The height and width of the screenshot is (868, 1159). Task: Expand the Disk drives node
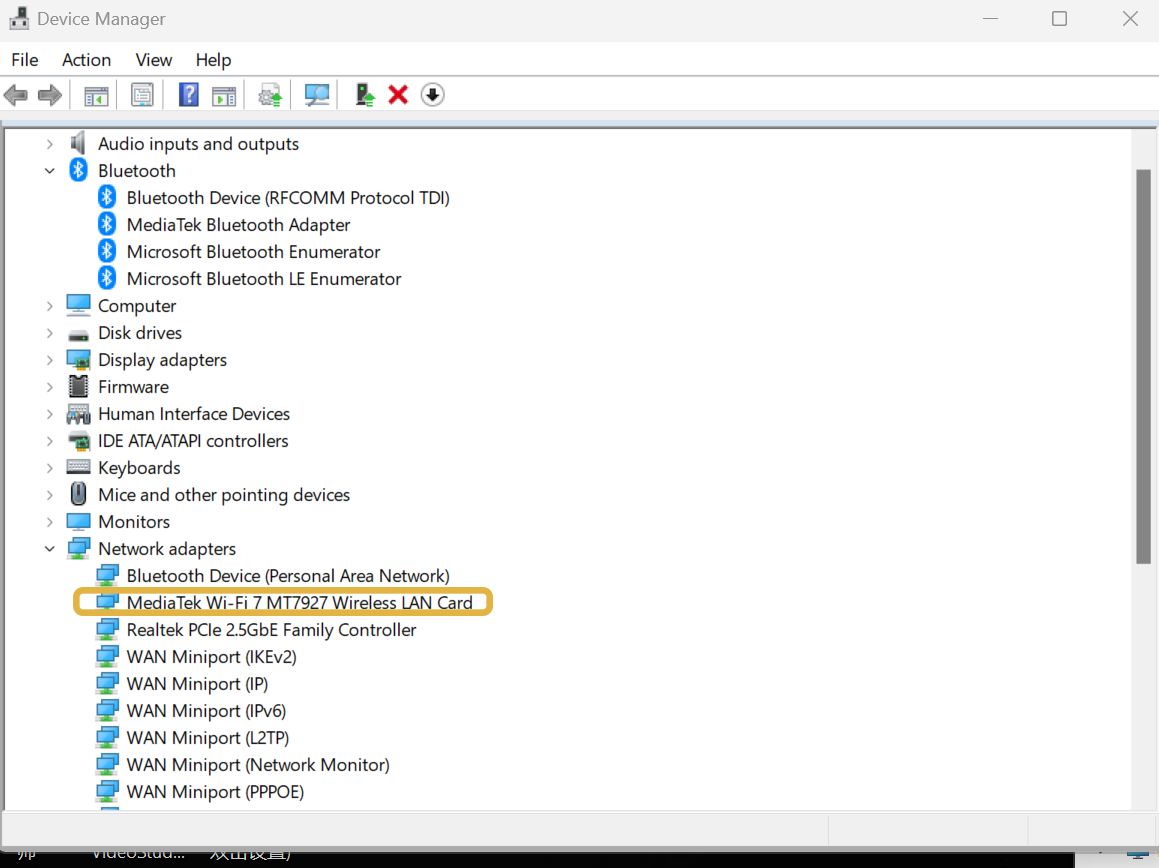click(50, 333)
